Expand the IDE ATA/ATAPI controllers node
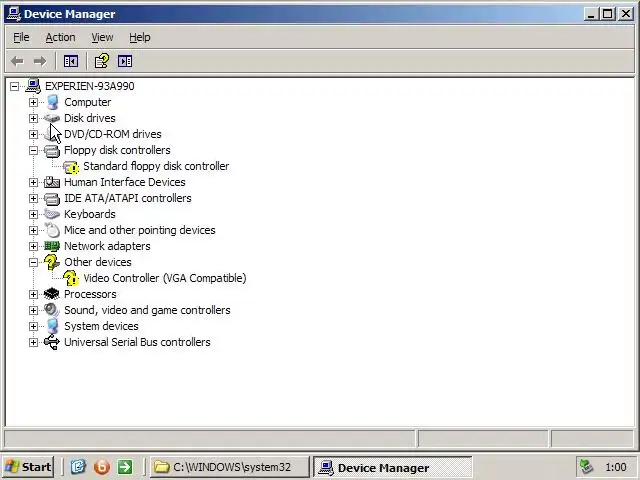This screenshot has width=640, height=480. point(33,198)
